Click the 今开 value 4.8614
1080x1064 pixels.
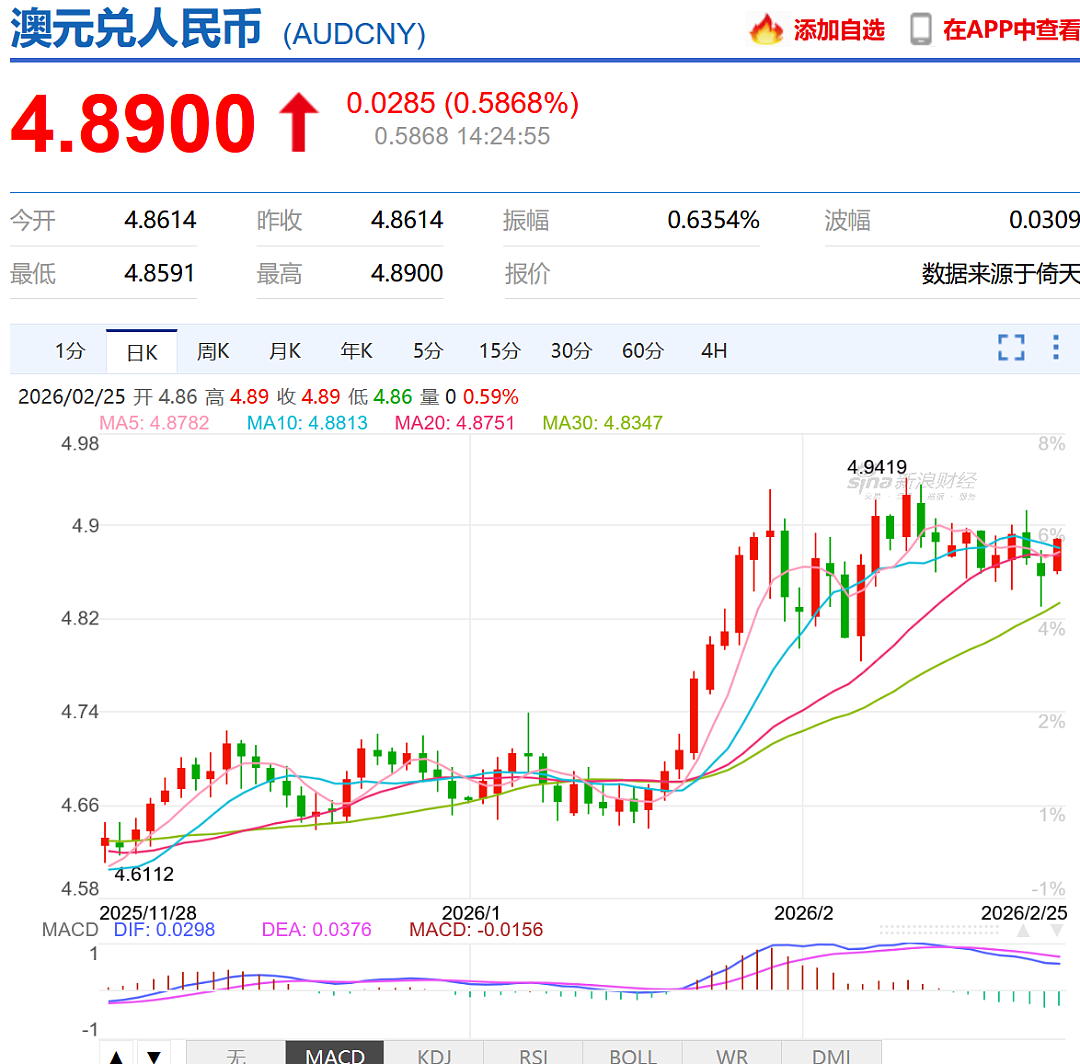tap(160, 220)
